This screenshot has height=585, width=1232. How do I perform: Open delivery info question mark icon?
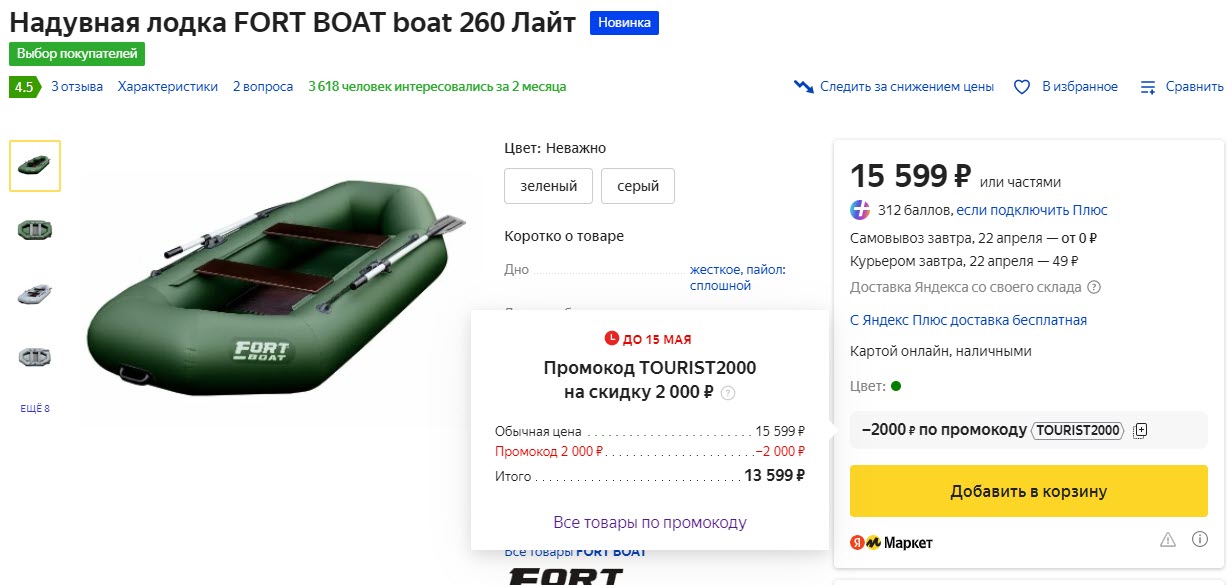[x=1094, y=287]
